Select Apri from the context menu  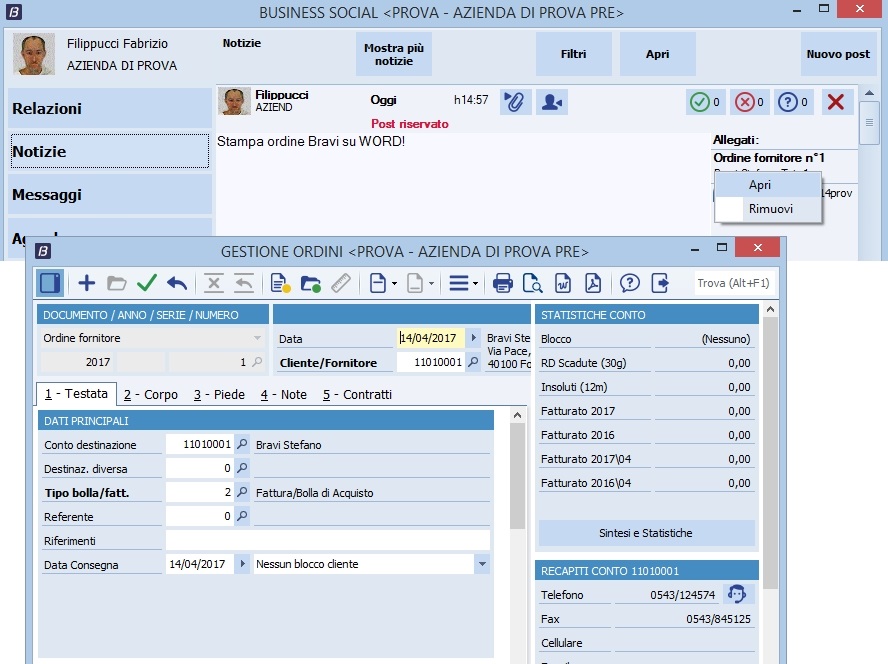point(760,185)
